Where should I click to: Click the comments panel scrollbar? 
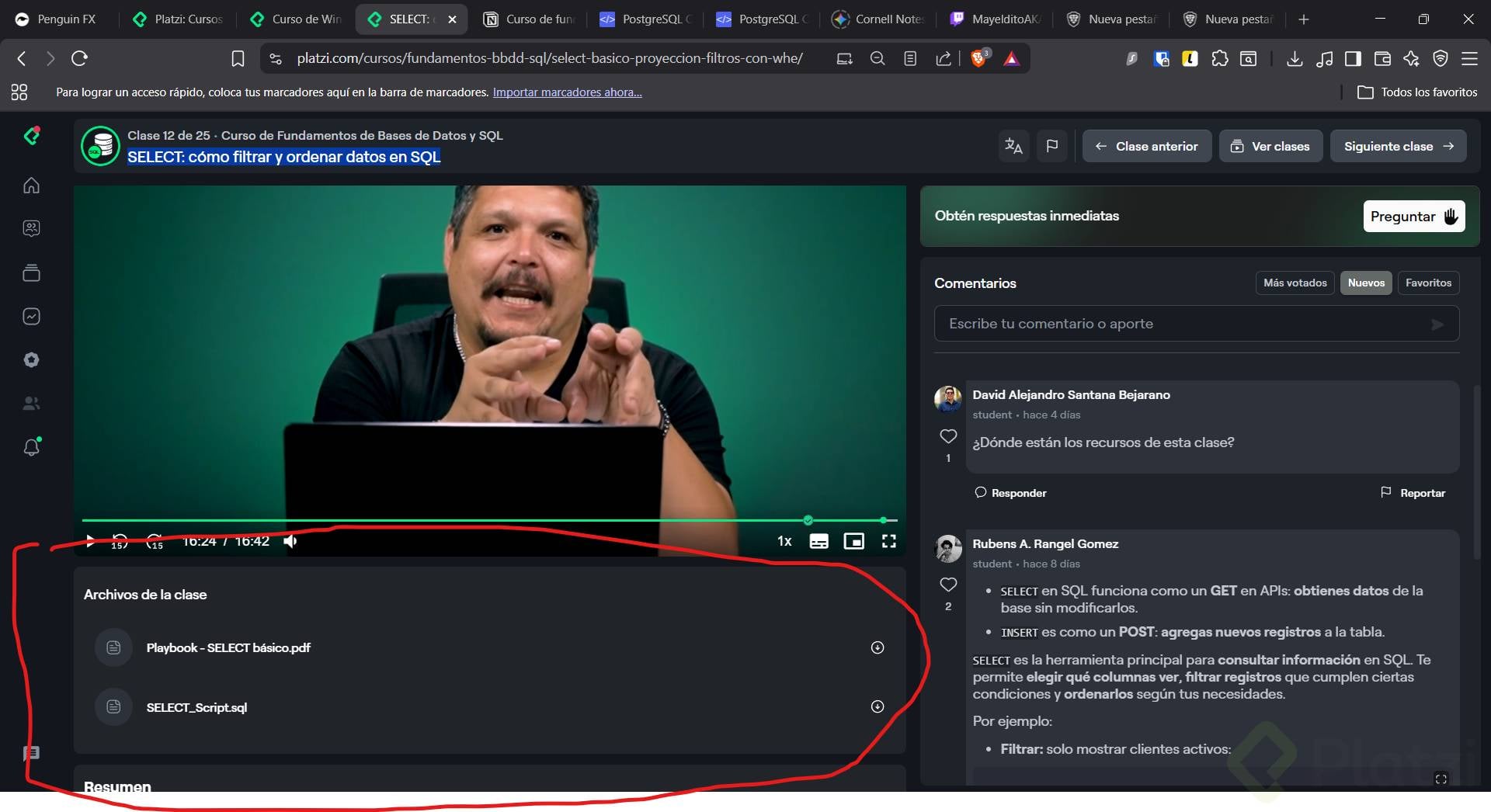point(1477,472)
